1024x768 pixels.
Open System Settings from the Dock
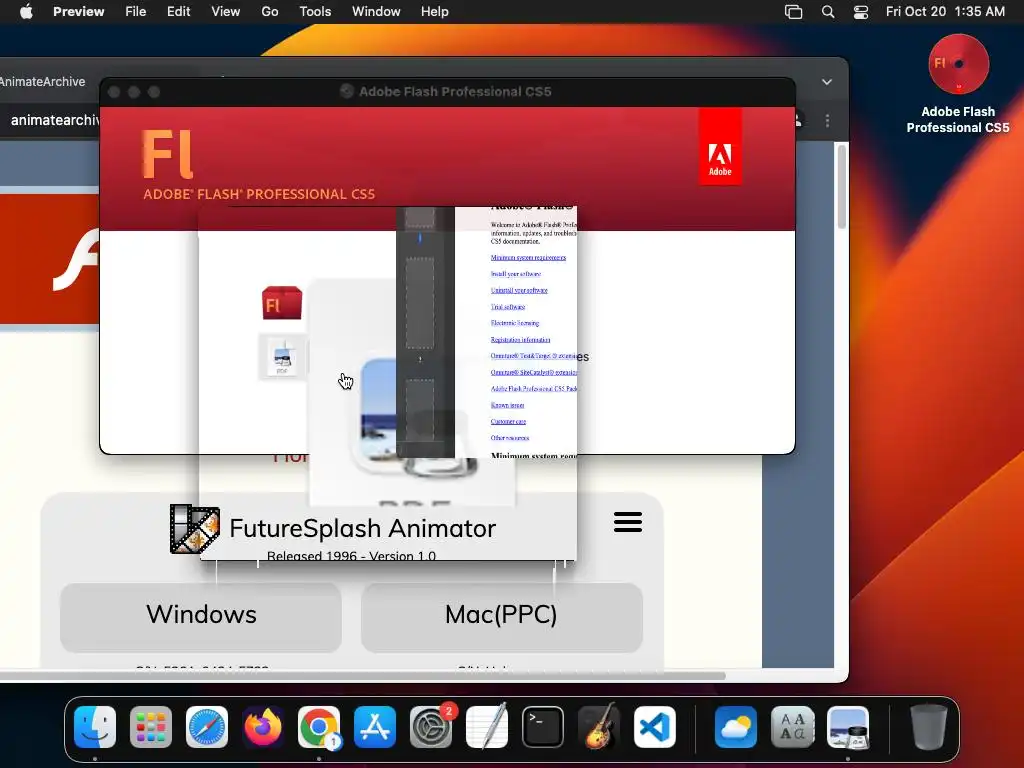(431, 727)
